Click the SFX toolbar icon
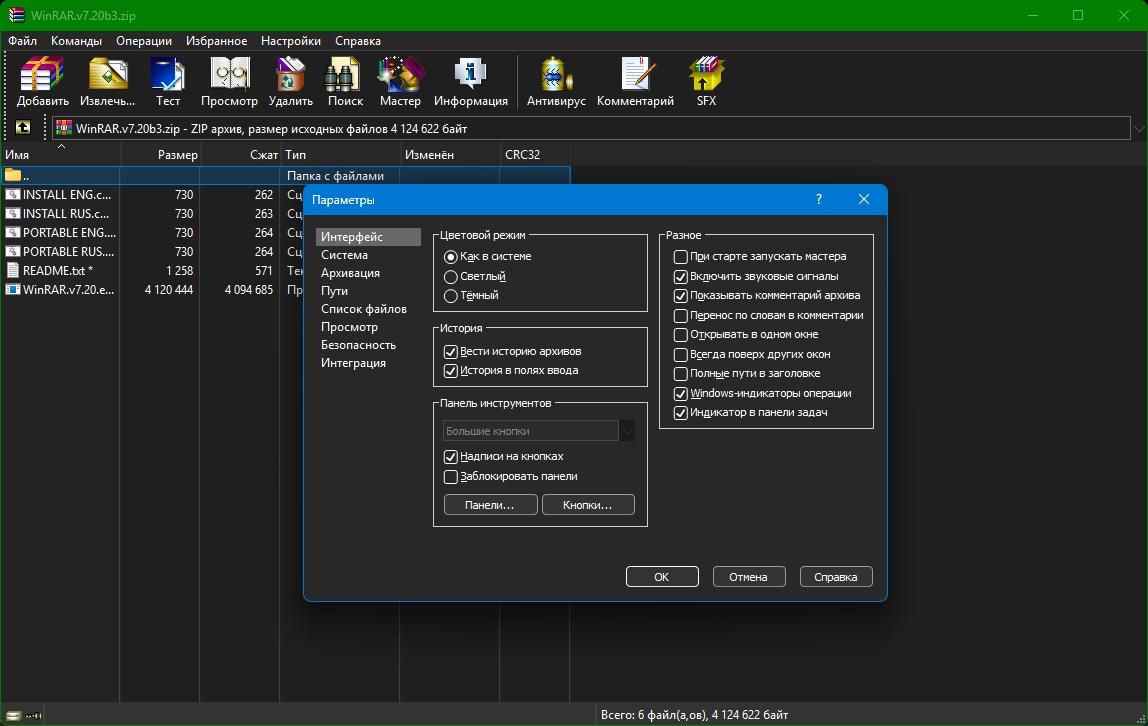The image size is (1148, 726). click(x=706, y=81)
